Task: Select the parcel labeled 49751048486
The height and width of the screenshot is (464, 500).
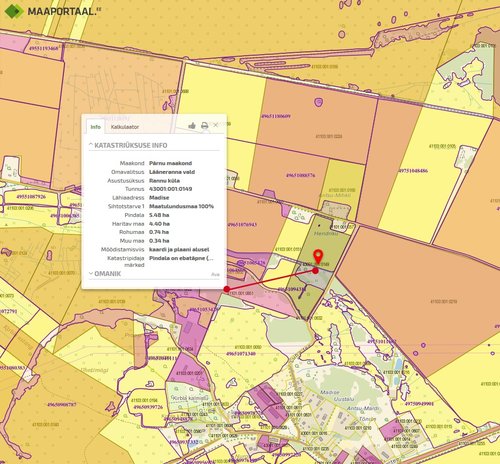Action: (413, 171)
